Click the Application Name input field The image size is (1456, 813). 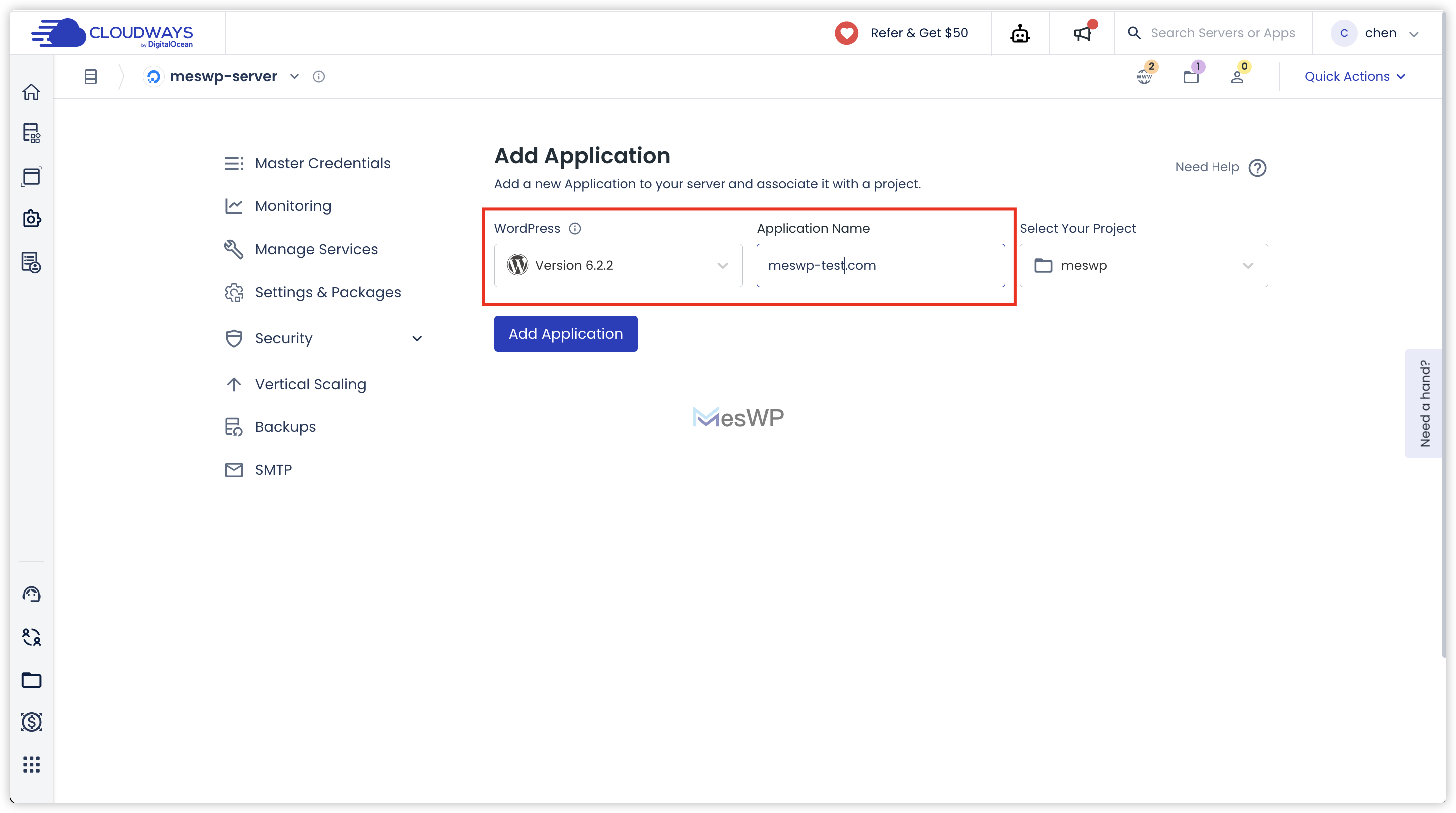pyautogui.click(x=881, y=265)
